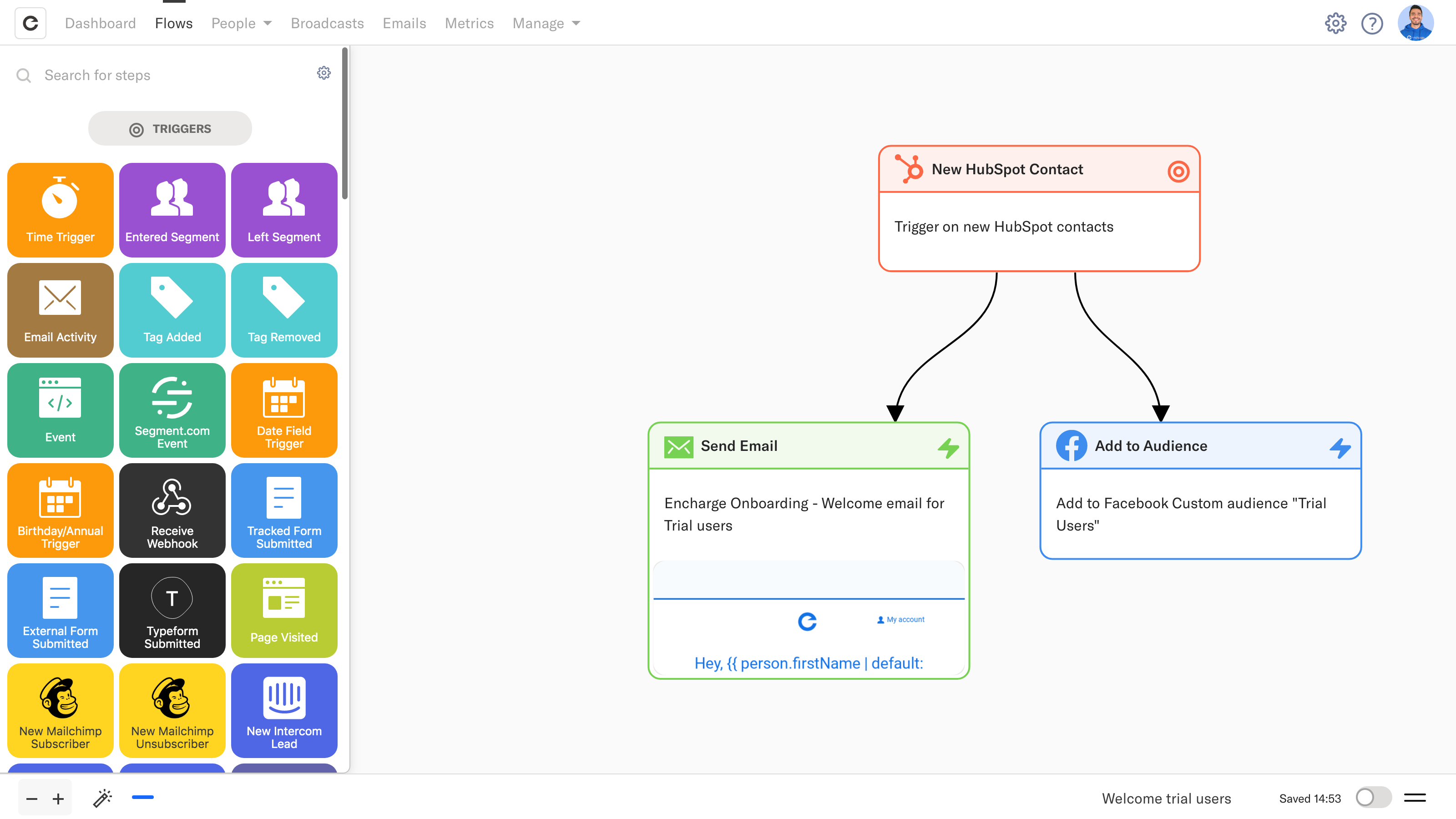
Task: Click the Search for steps field
Action: pyautogui.click(x=170, y=75)
